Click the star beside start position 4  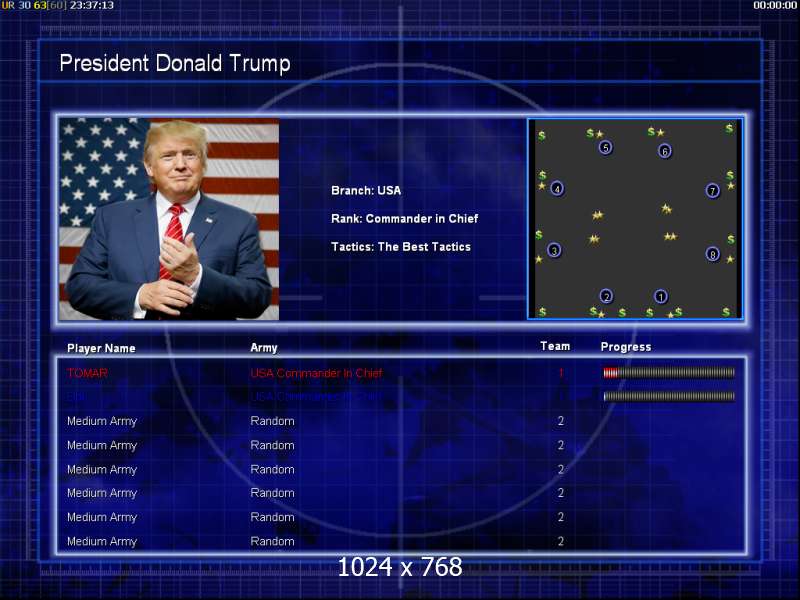(542, 186)
